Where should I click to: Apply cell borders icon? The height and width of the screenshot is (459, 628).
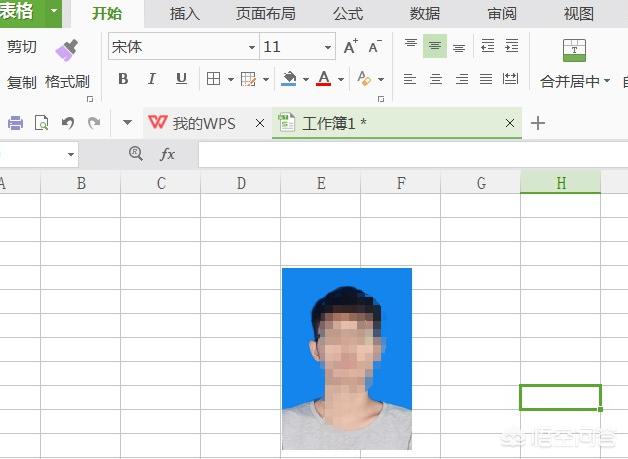coord(213,79)
